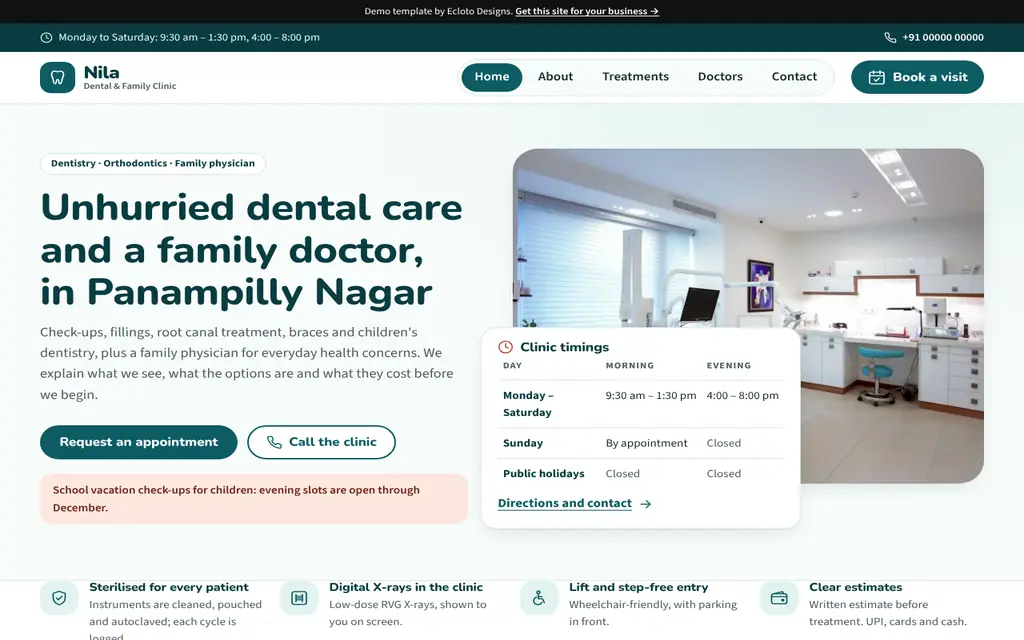Click the Unhurried dental care headline
Screen dimensions: 1024x640
point(251,249)
